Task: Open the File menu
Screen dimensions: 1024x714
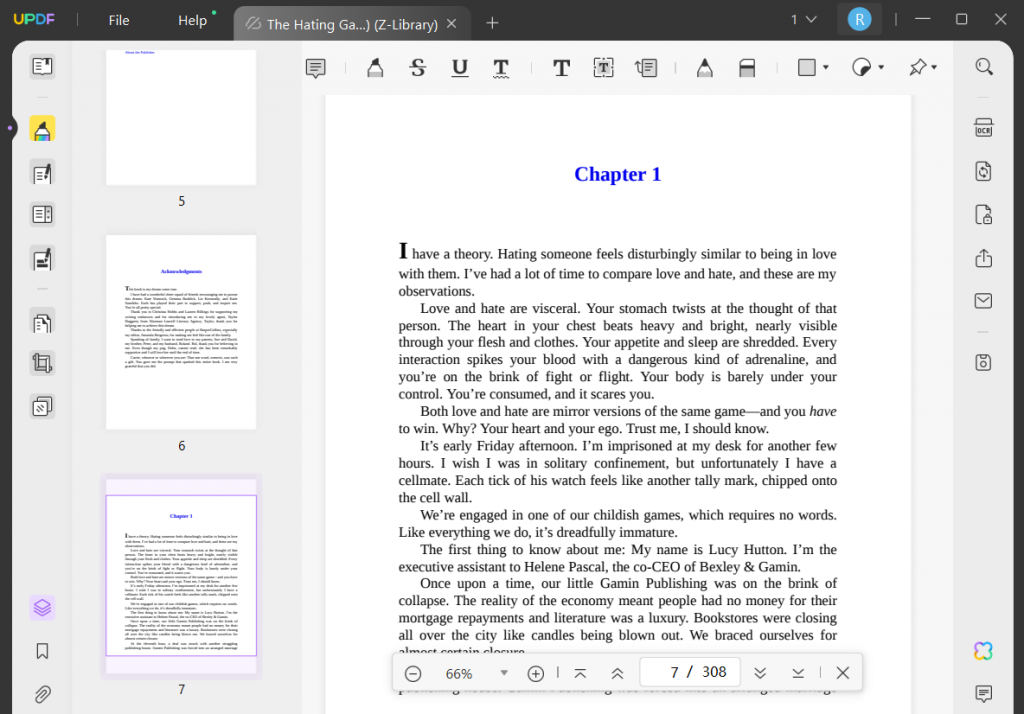Action: click(118, 20)
